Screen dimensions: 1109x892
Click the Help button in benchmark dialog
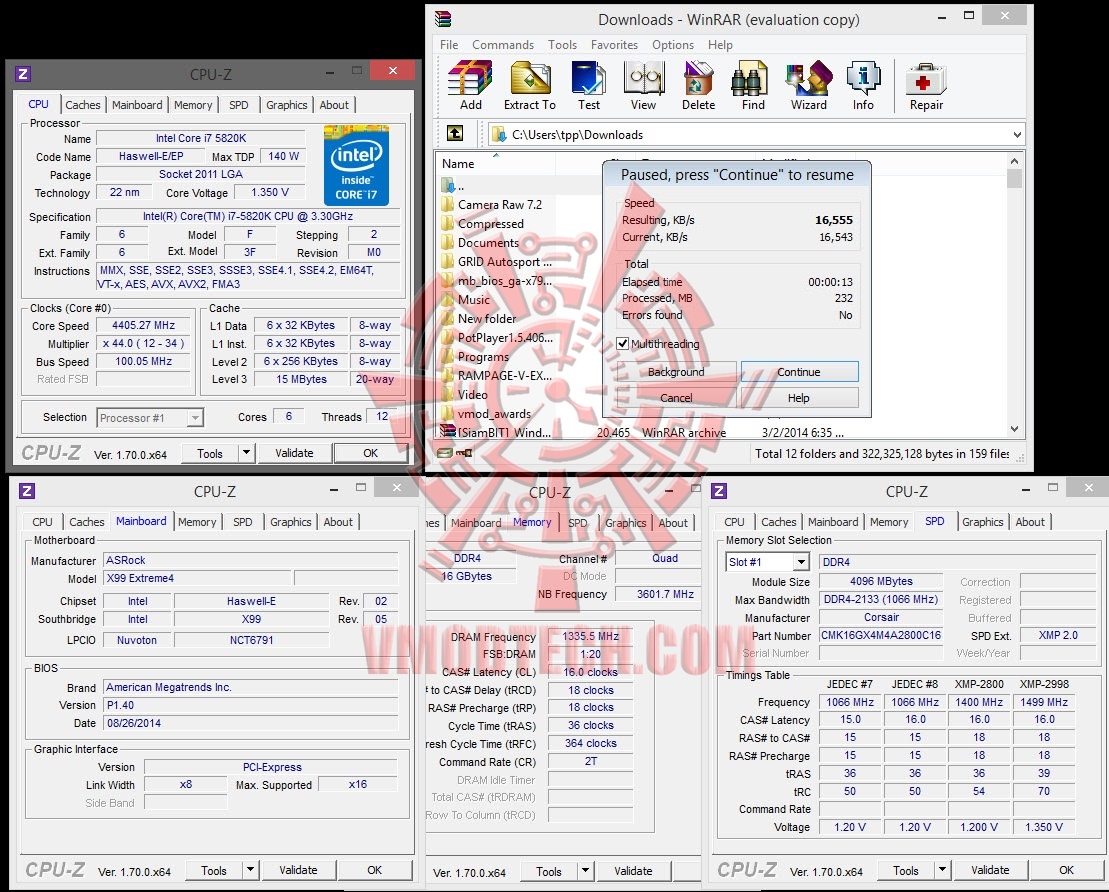coord(799,398)
